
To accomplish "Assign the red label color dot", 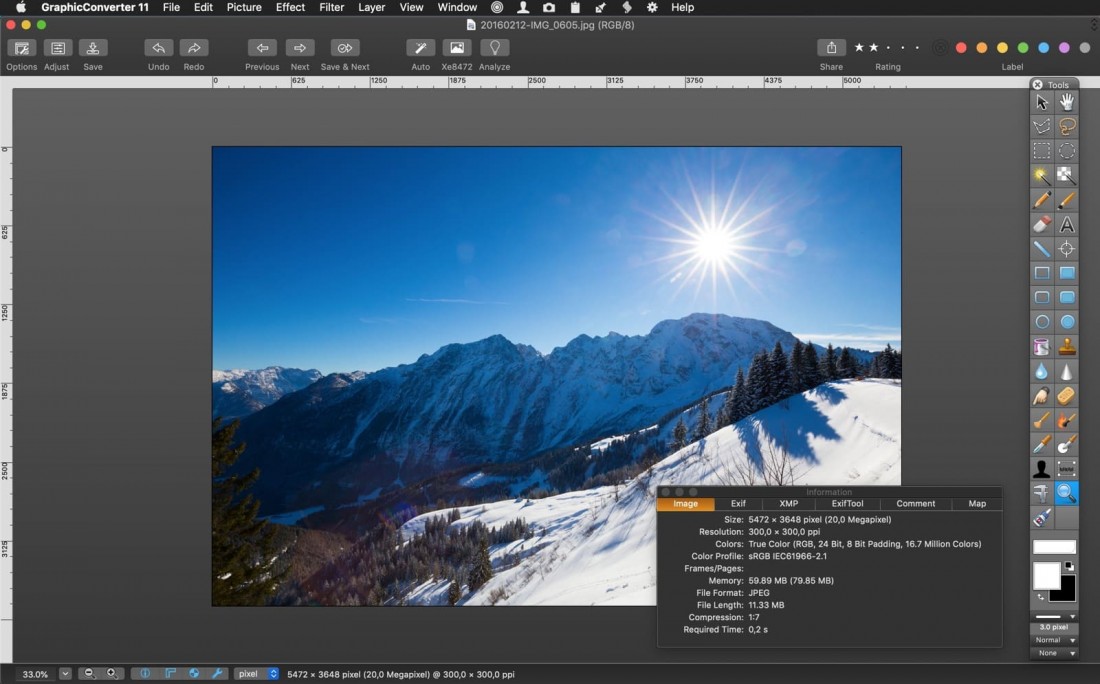I will pyautogui.click(x=961, y=46).
